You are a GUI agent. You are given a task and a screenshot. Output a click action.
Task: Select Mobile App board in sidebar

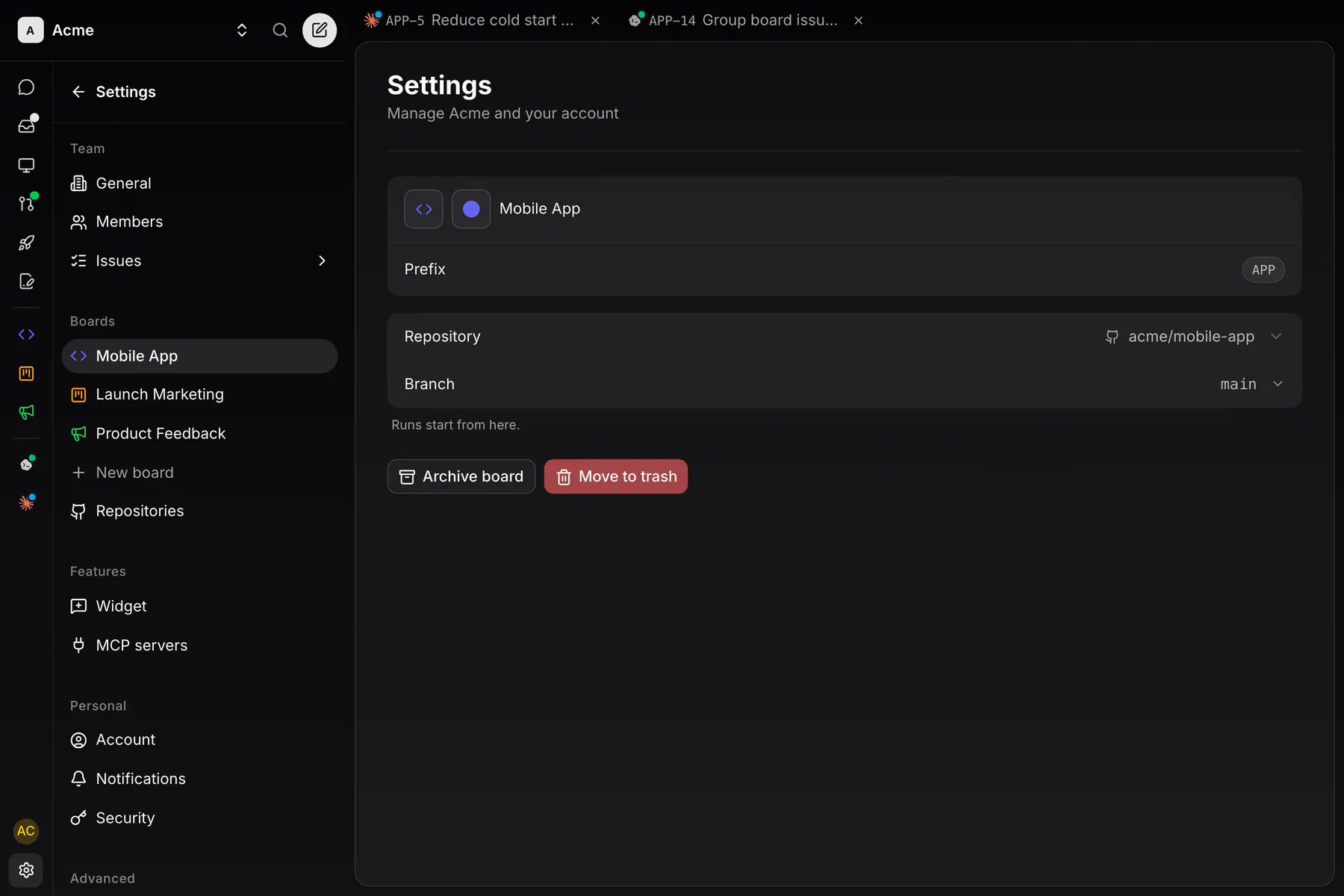(199, 356)
